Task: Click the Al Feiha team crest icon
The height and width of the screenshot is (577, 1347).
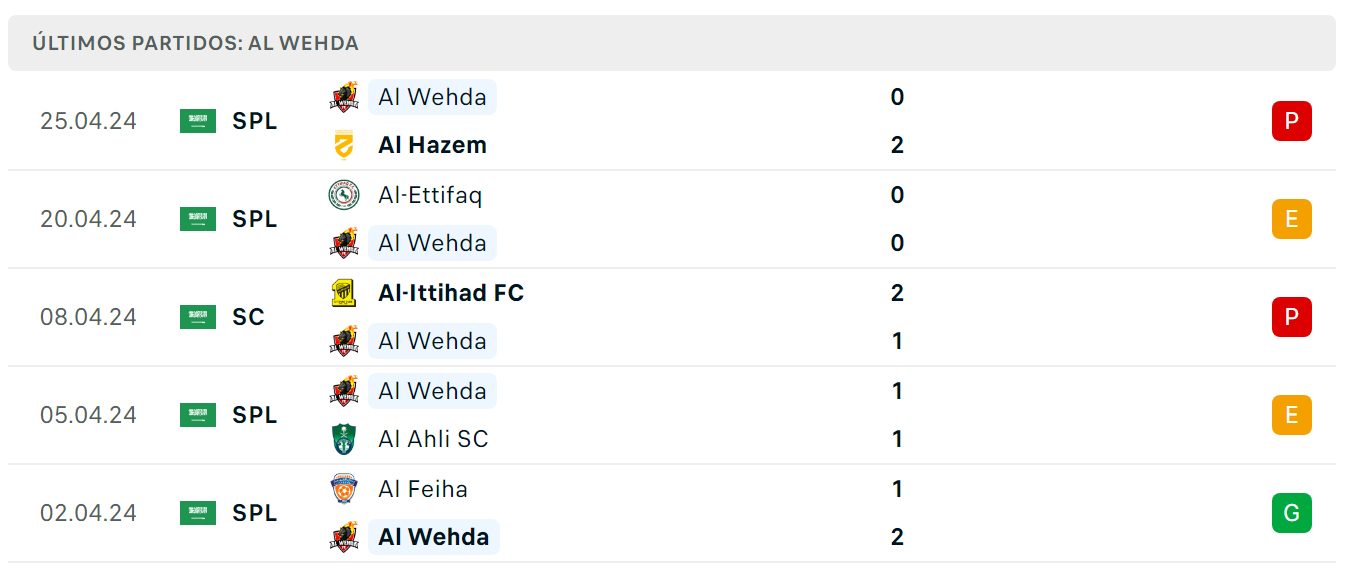Action: (344, 489)
